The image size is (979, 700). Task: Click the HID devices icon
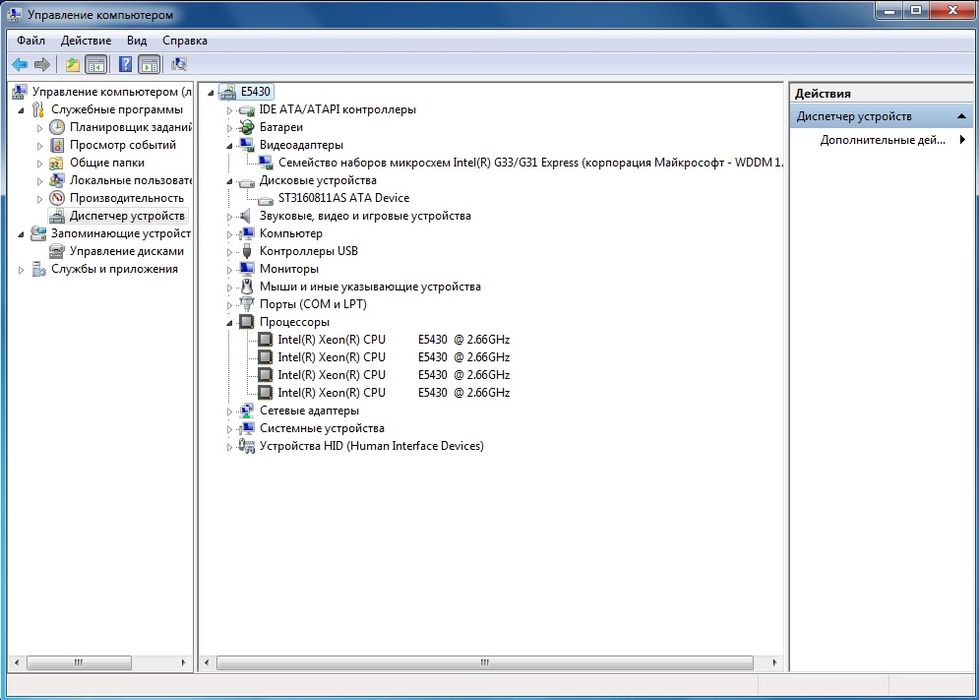tap(247, 446)
